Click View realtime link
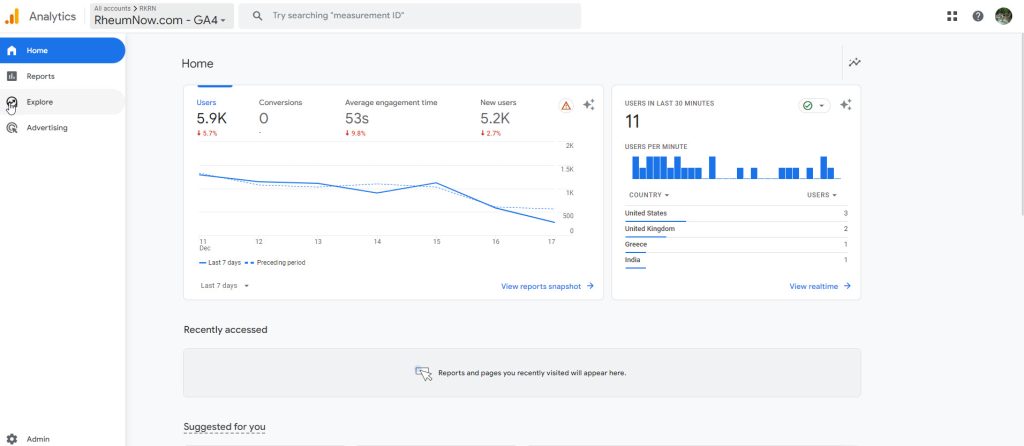This screenshot has height=446, width=1024. coord(820,286)
